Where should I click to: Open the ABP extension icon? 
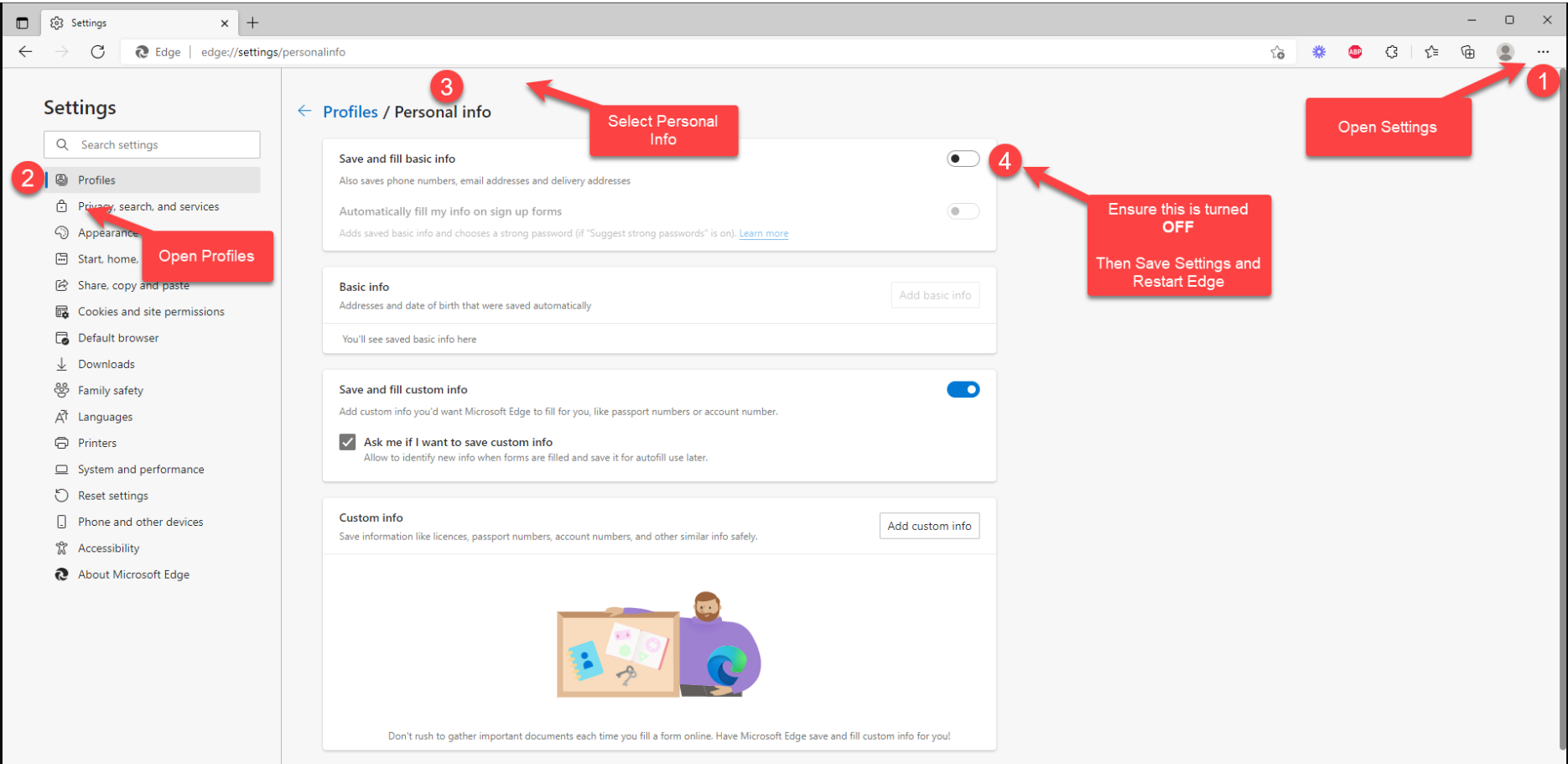[x=1355, y=52]
